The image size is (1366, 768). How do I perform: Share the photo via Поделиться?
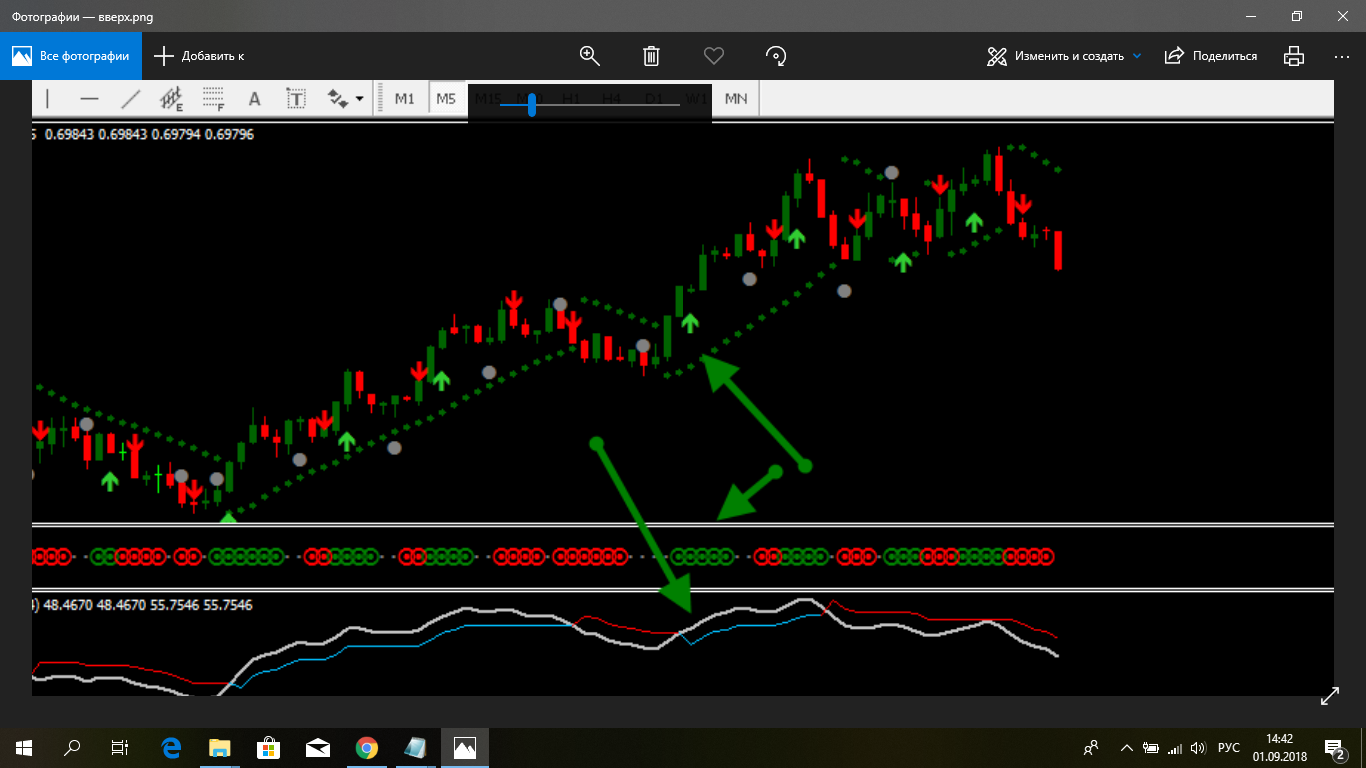pyautogui.click(x=1211, y=56)
